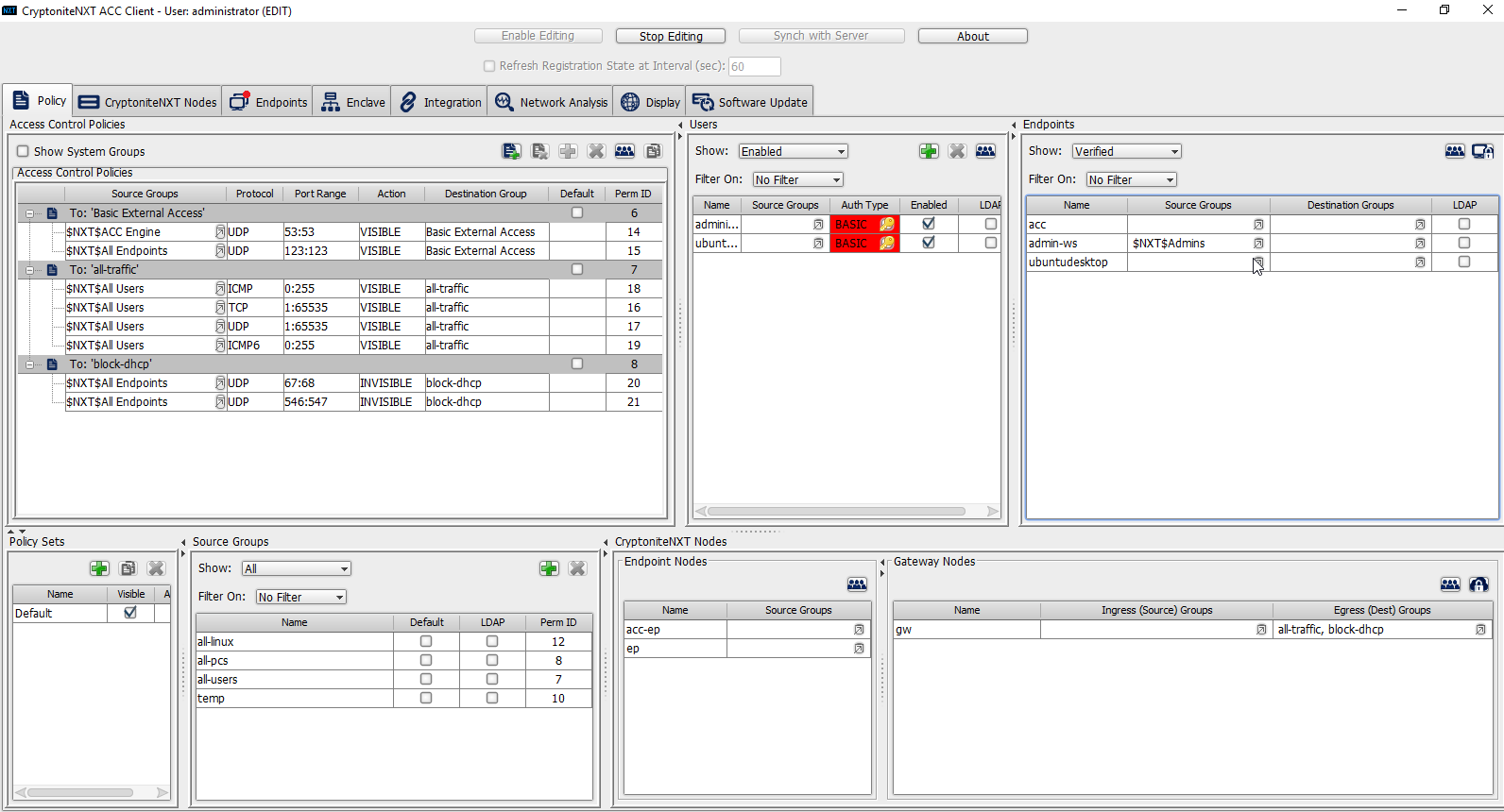Open Users Show dropdown set to Enabled
Image resolution: width=1504 pixels, height=812 pixels.
click(794, 151)
